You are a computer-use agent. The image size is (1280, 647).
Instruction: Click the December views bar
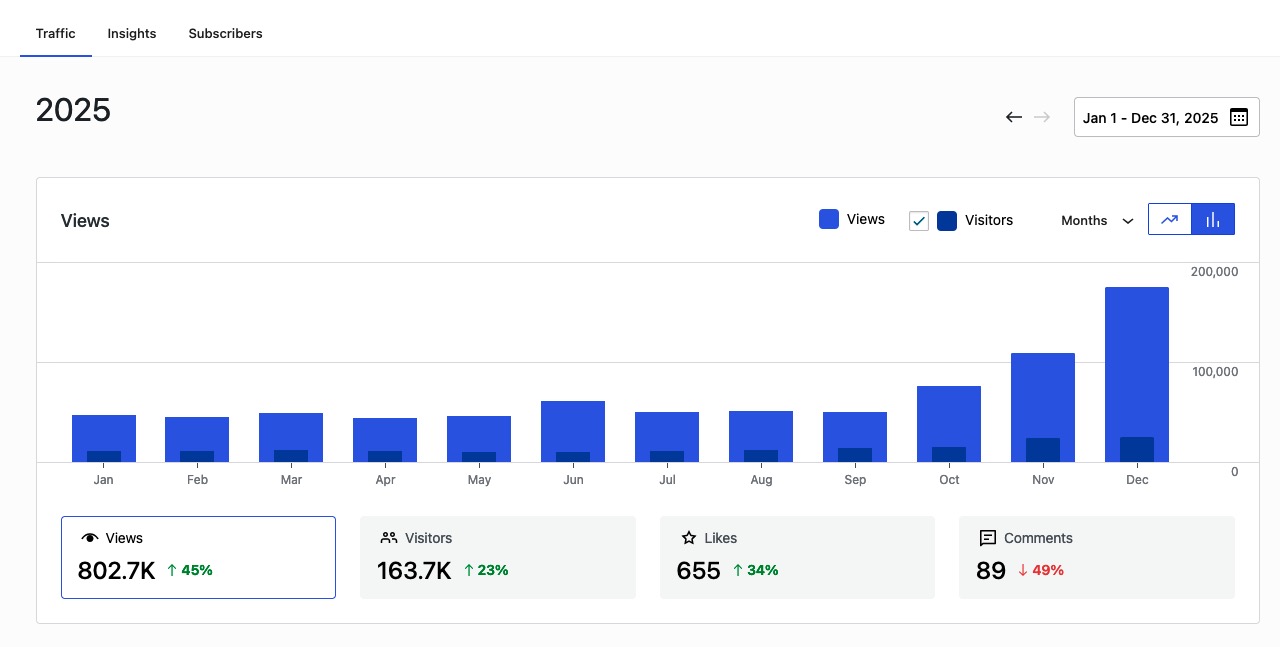(1137, 360)
